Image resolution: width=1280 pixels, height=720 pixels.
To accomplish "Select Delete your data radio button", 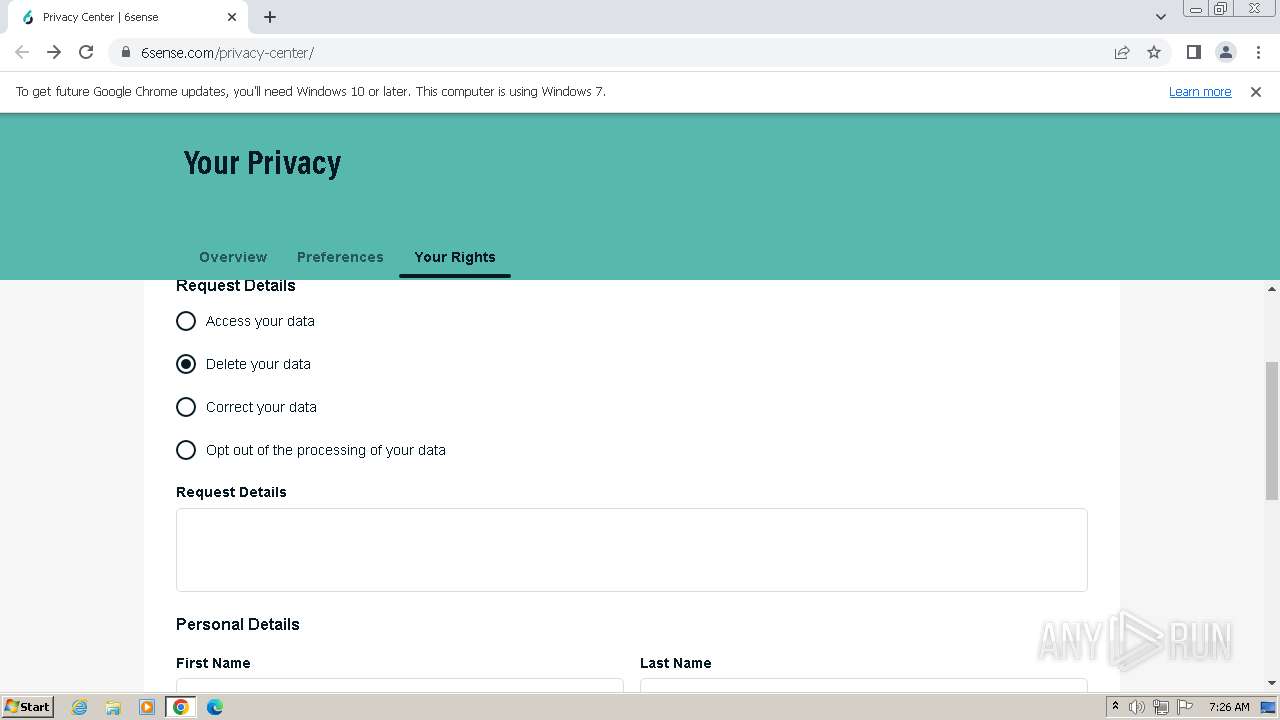I will pyautogui.click(x=186, y=364).
